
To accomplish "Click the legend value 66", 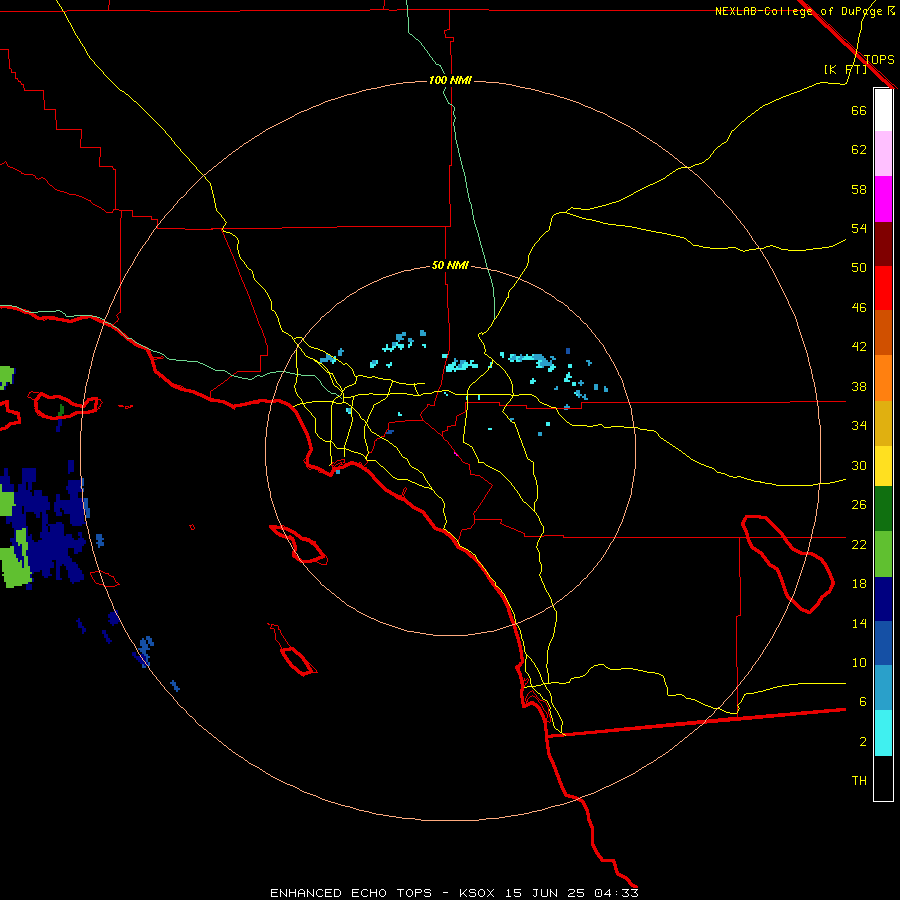I will (x=859, y=110).
